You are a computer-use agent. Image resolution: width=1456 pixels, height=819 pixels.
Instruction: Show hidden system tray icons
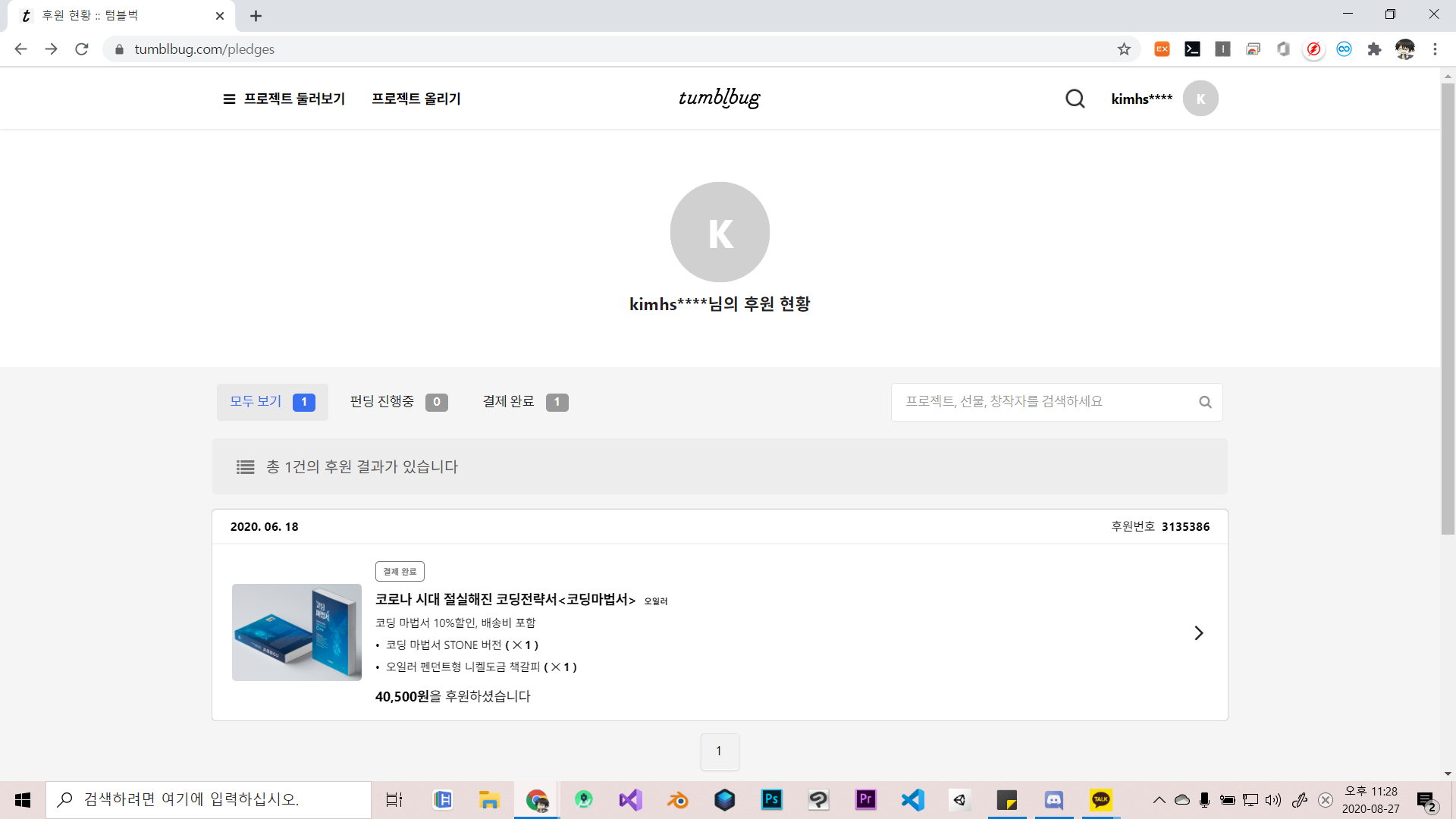(1159, 800)
